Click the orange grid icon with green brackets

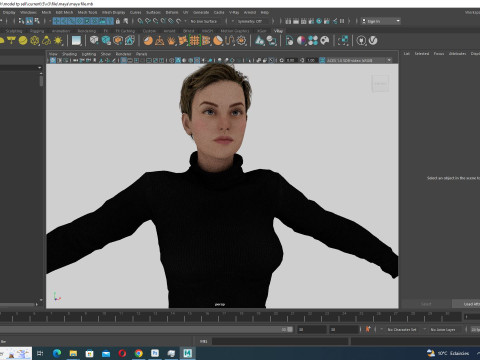[x=195, y=41]
